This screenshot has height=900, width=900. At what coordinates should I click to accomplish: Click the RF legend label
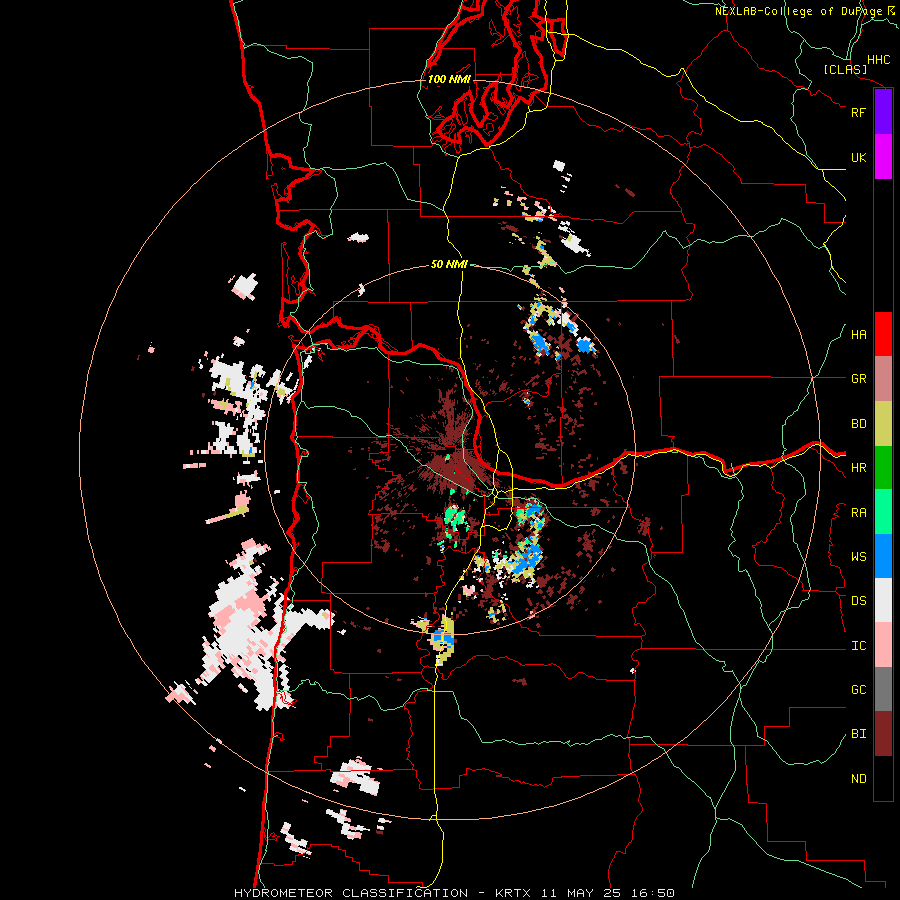(x=858, y=112)
